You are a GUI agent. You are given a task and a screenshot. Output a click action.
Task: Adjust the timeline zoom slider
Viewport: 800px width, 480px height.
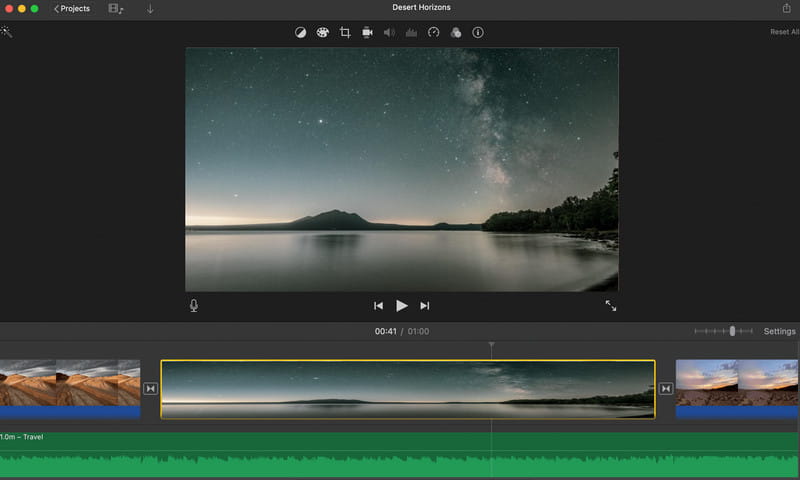coord(732,331)
